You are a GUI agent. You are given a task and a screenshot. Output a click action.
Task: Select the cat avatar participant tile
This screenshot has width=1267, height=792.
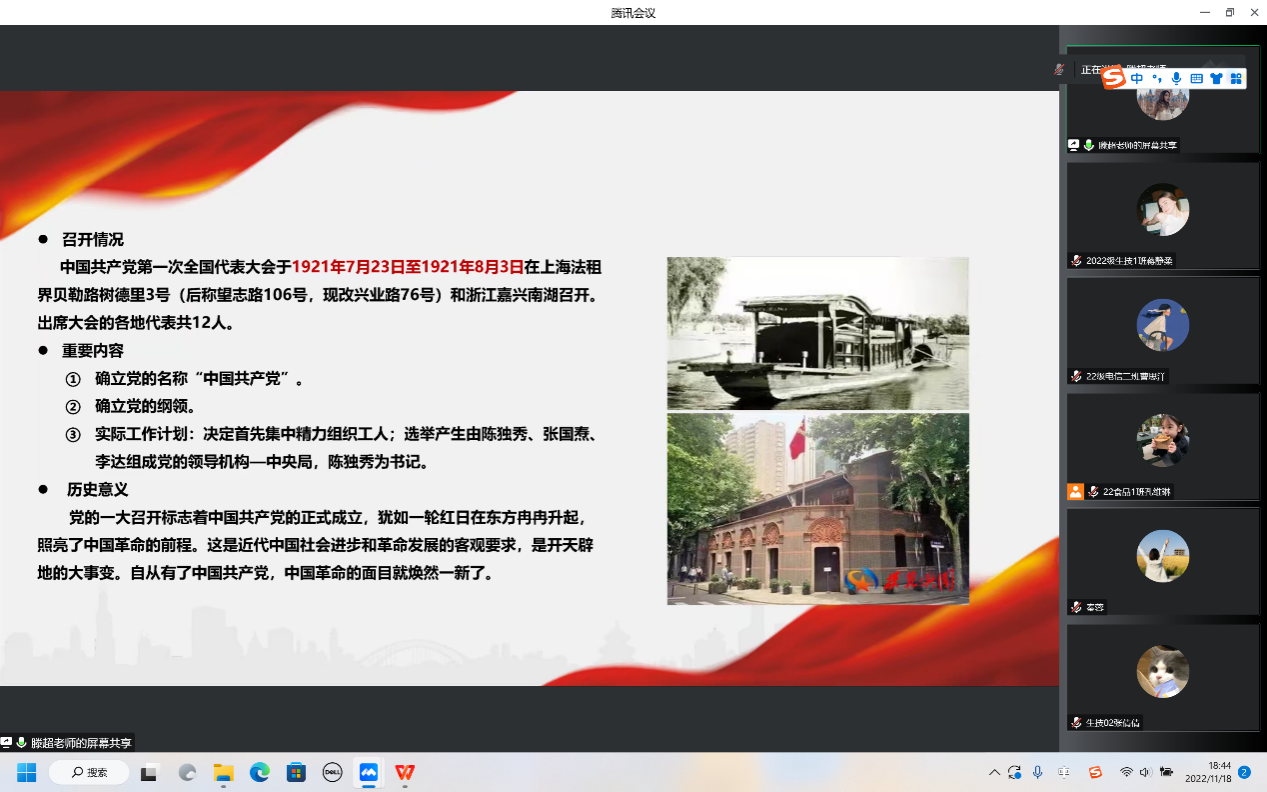tap(1162, 671)
